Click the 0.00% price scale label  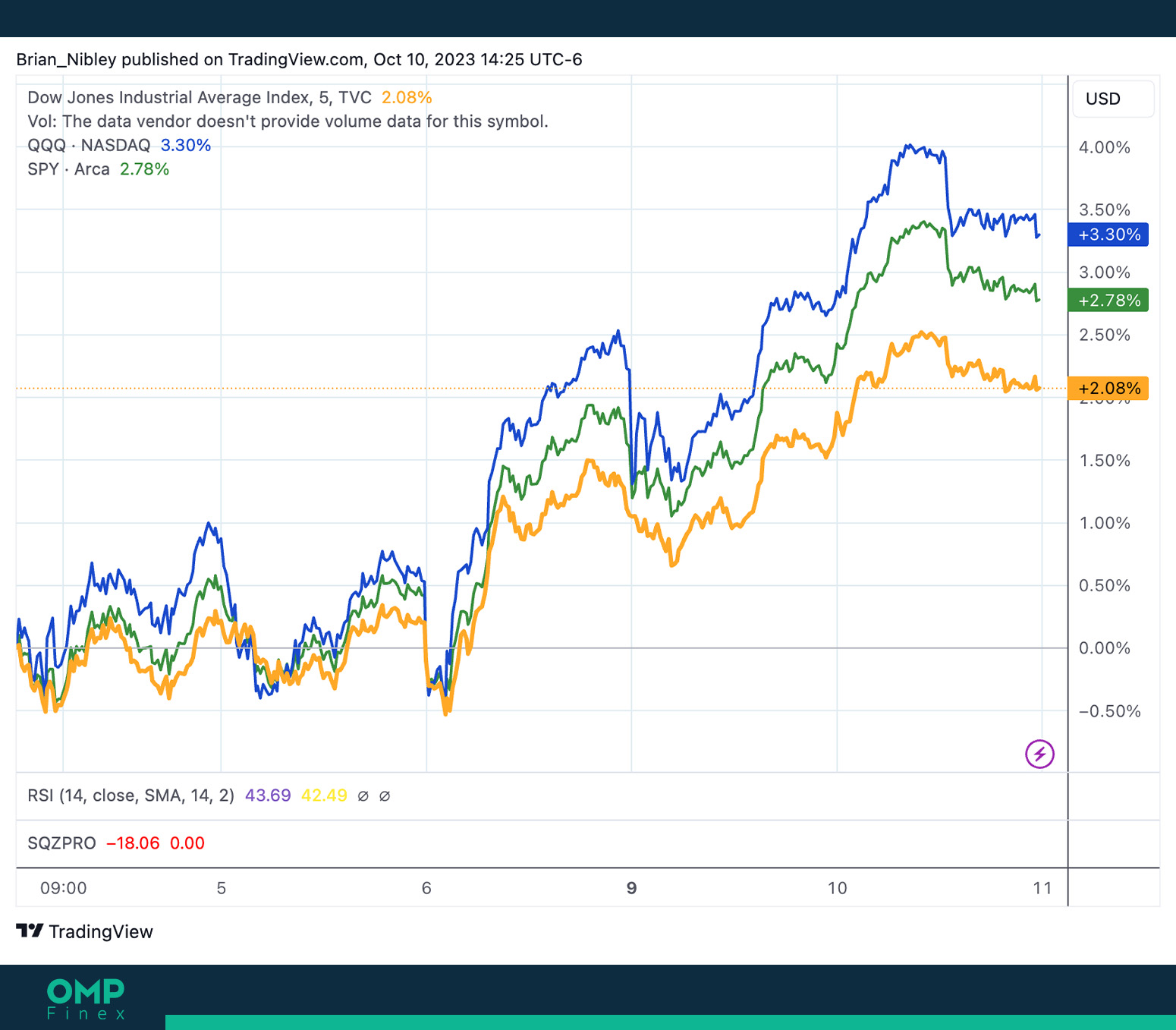1105,648
